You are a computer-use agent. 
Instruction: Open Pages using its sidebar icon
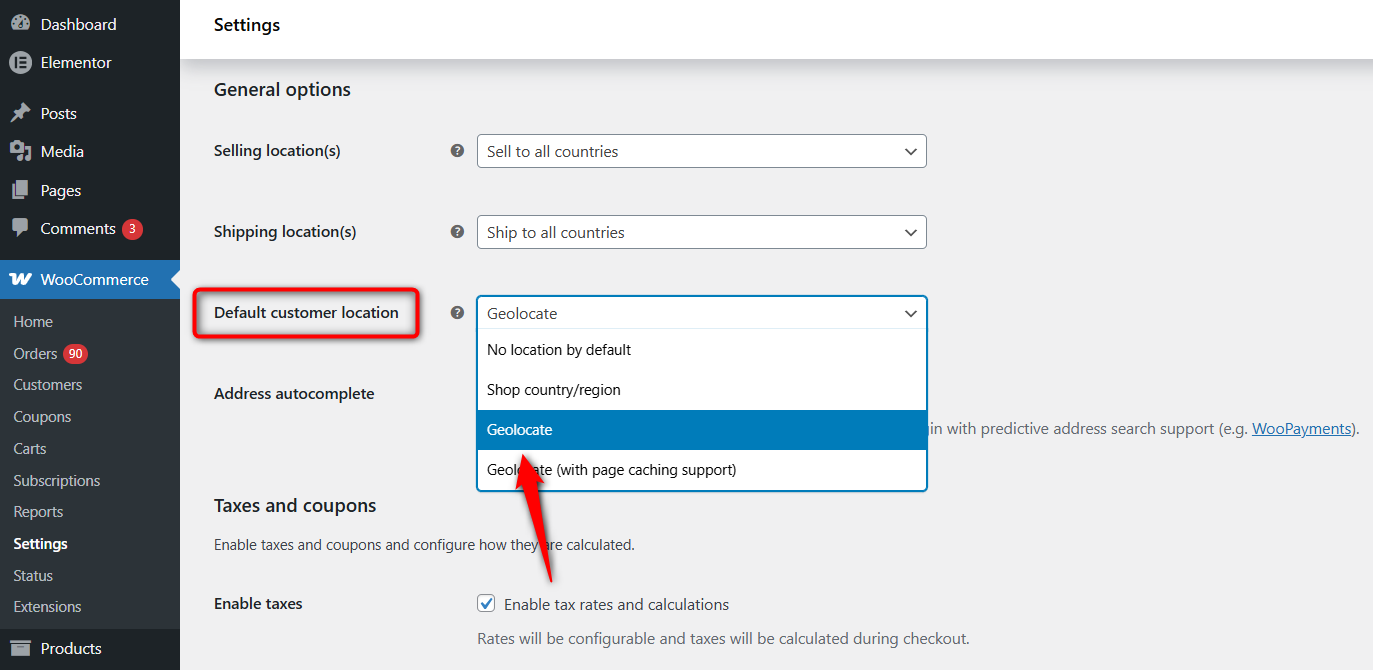click(20, 189)
